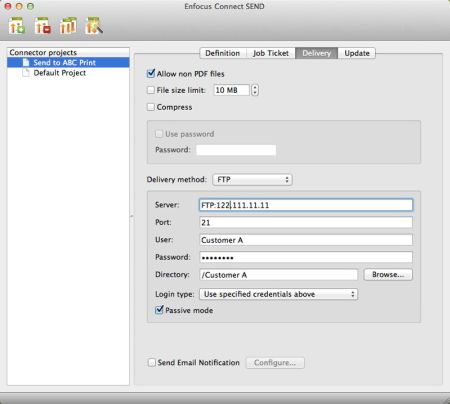Click the Send to ABC Print document icon

coord(26,62)
